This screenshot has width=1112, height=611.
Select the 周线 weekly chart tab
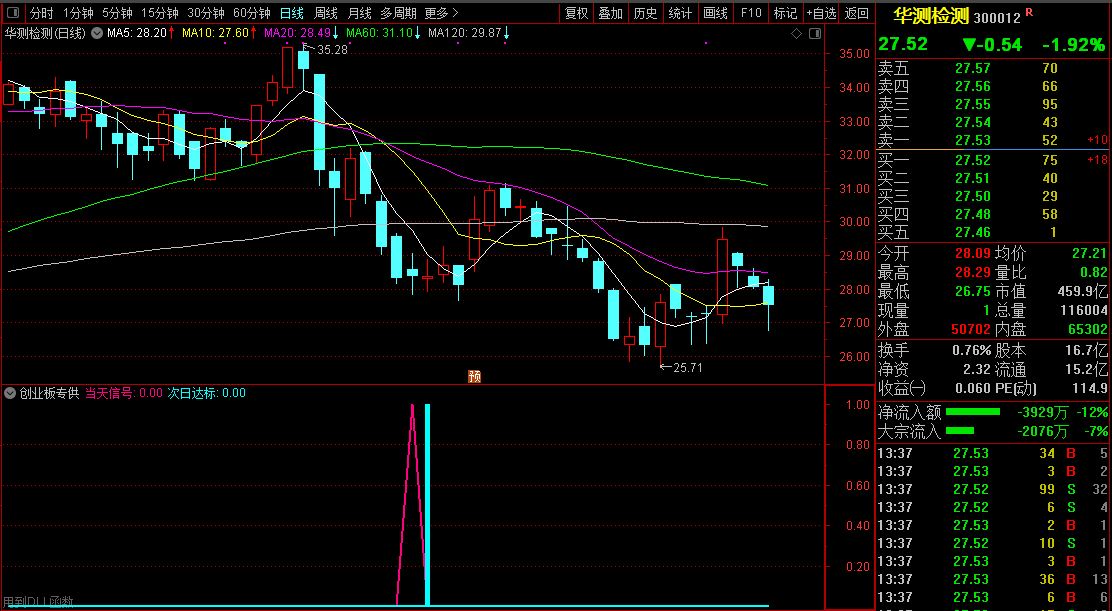tap(326, 13)
